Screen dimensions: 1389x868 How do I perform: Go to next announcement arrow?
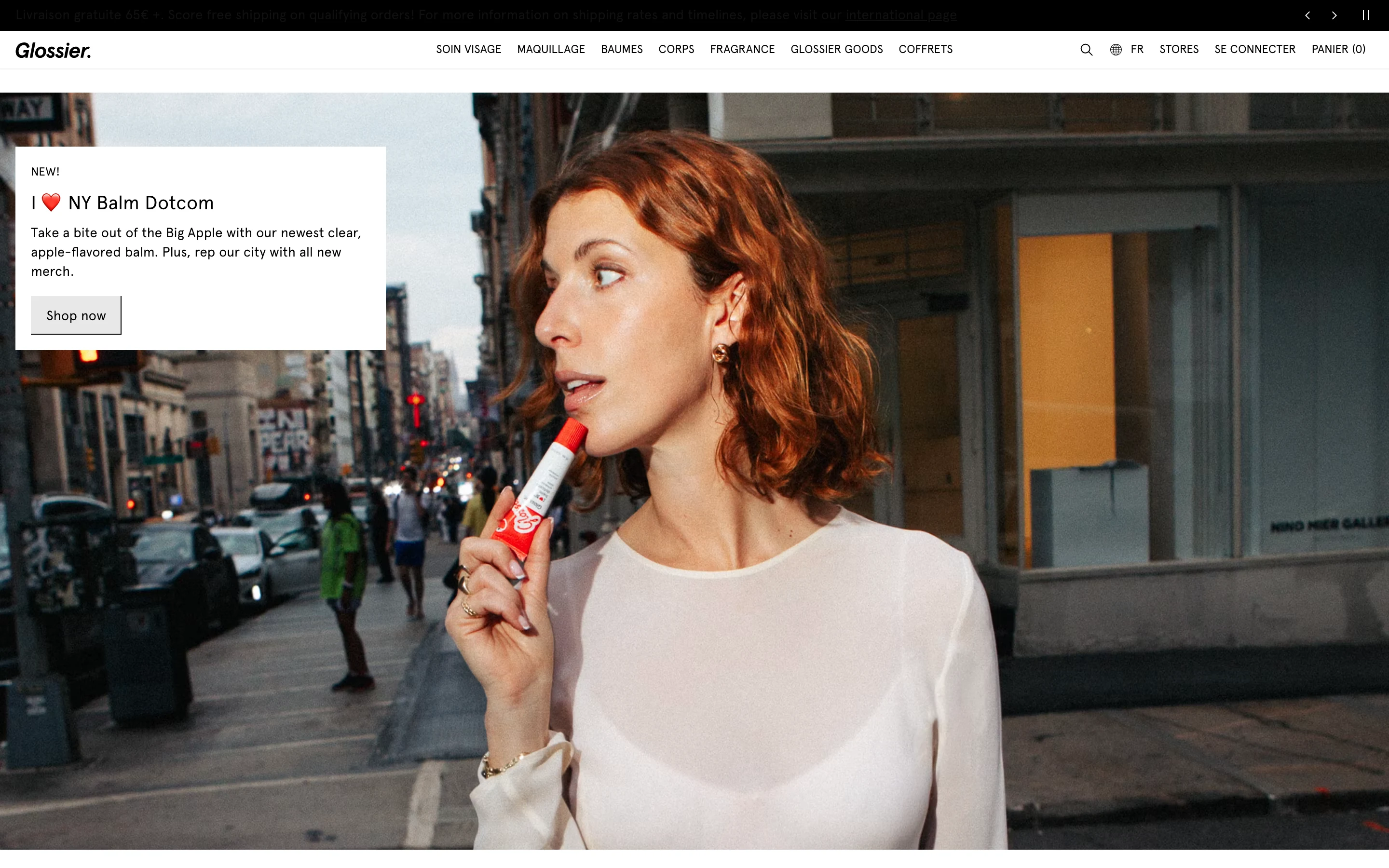(1335, 15)
